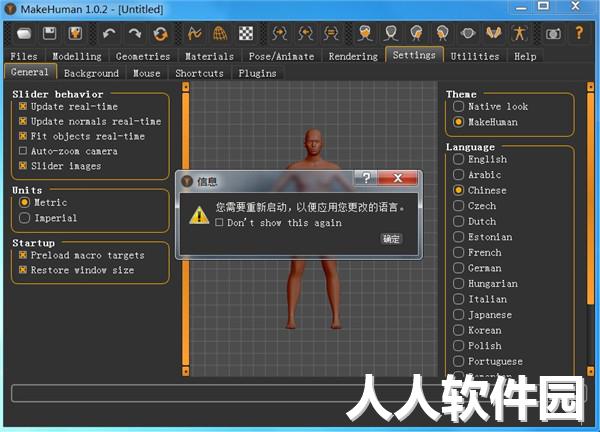The width and height of the screenshot is (600, 432).
Task: Select English language option
Action: click(458, 159)
